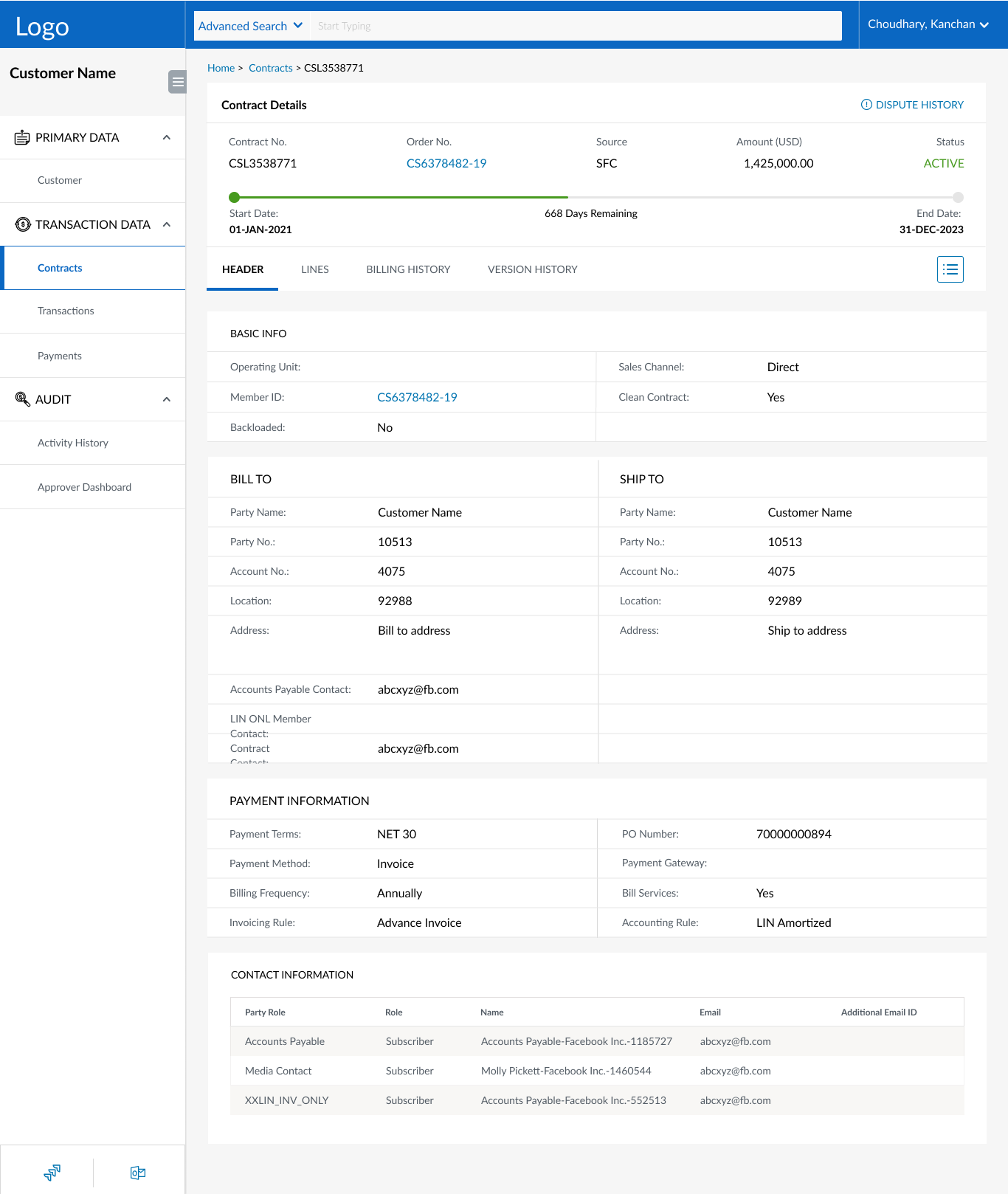Open the Choudhary, Kanchan user menu

[x=928, y=24]
